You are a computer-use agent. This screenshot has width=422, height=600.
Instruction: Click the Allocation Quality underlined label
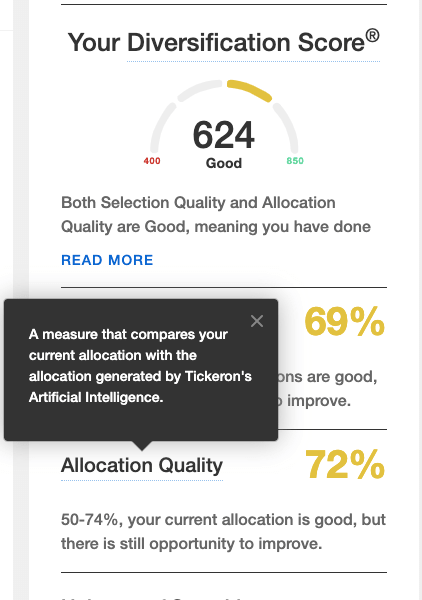click(x=142, y=465)
